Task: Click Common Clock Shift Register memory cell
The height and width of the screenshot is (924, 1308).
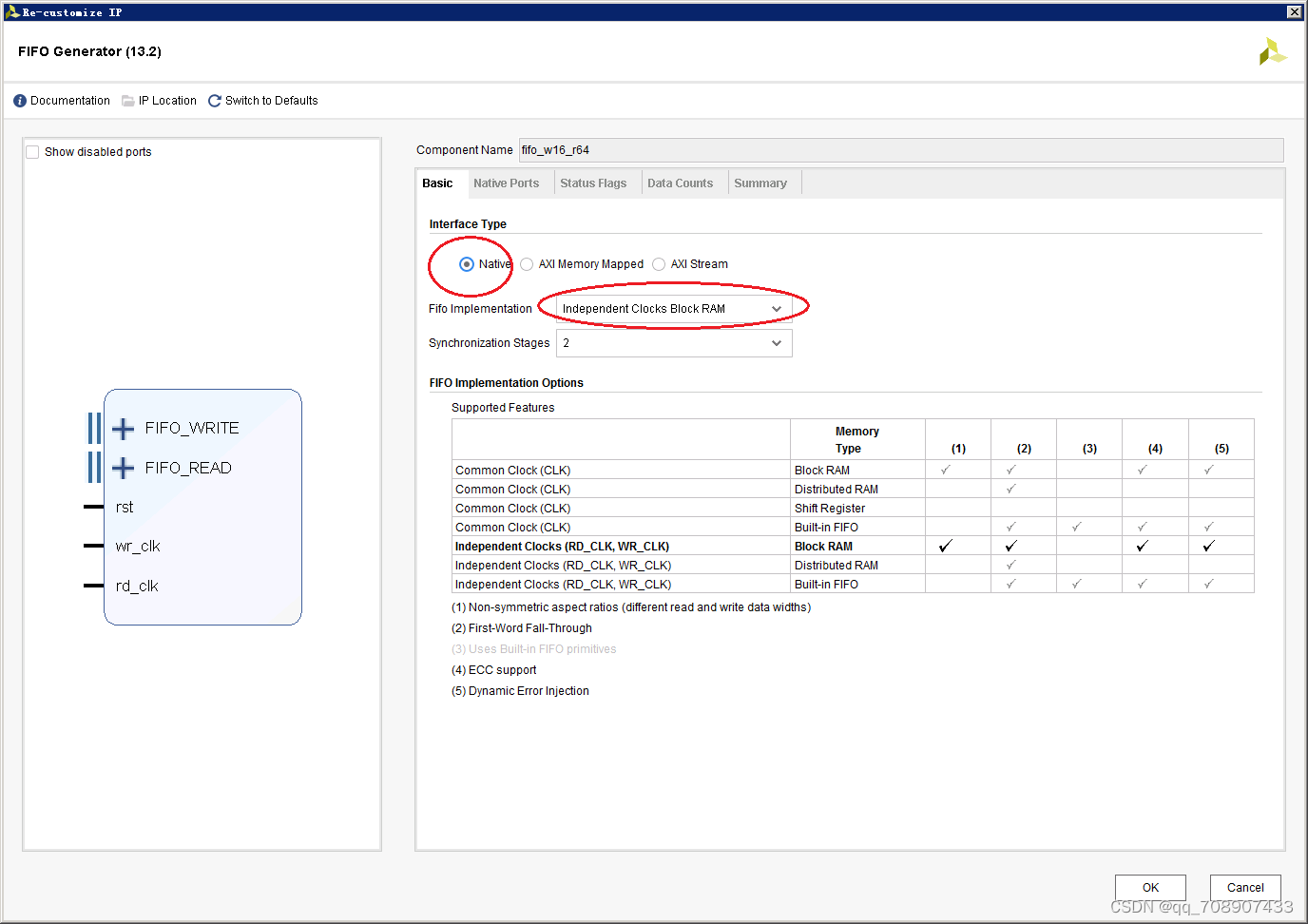Action: click(857, 509)
